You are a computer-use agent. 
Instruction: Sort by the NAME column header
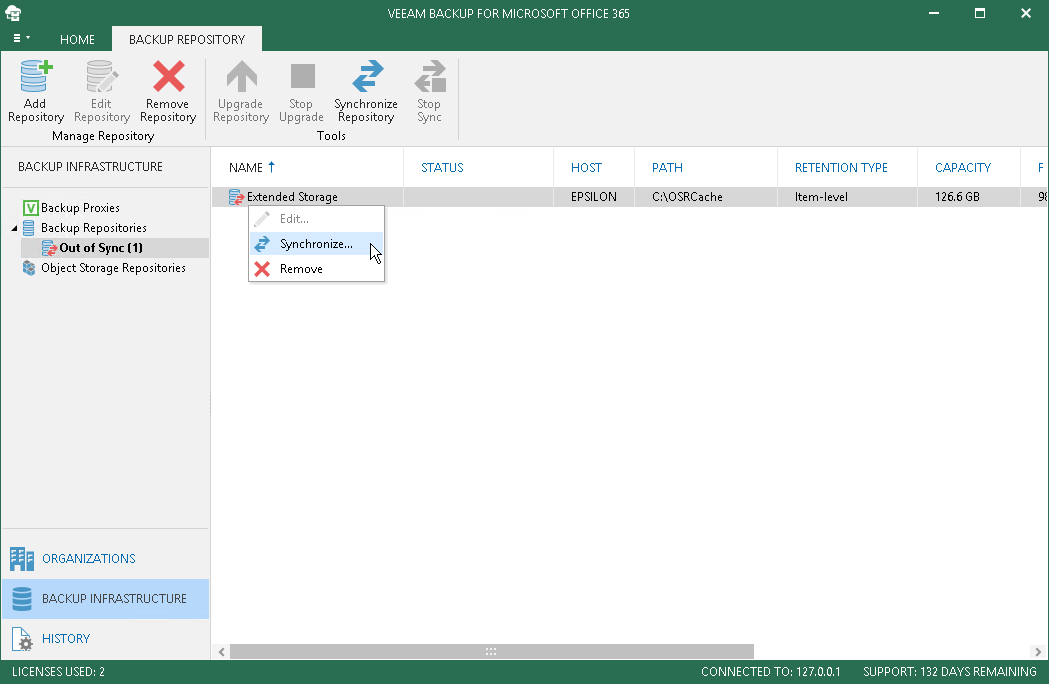[x=308, y=167]
